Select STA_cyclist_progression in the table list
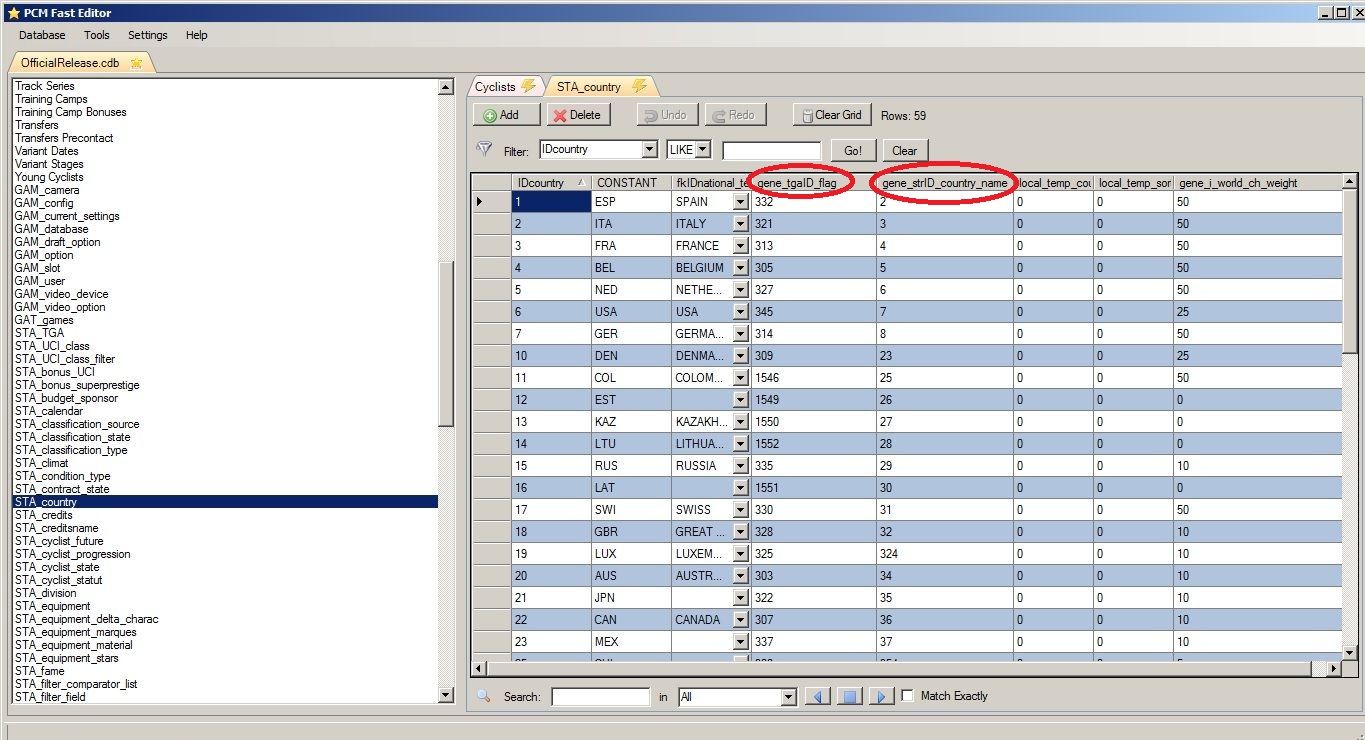This screenshot has width=1365, height=740. (x=73, y=554)
